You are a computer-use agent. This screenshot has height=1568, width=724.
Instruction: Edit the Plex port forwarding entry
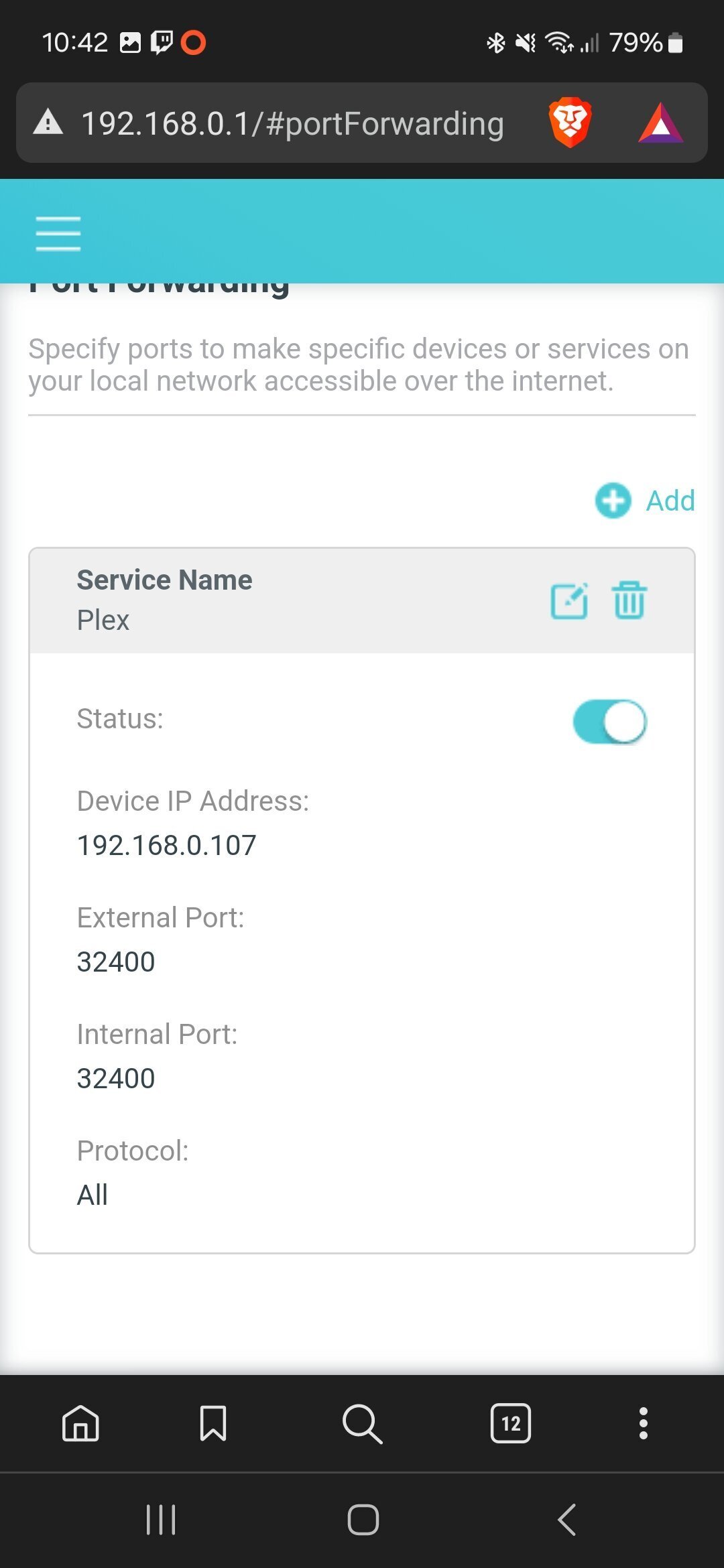(x=569, y=600)
